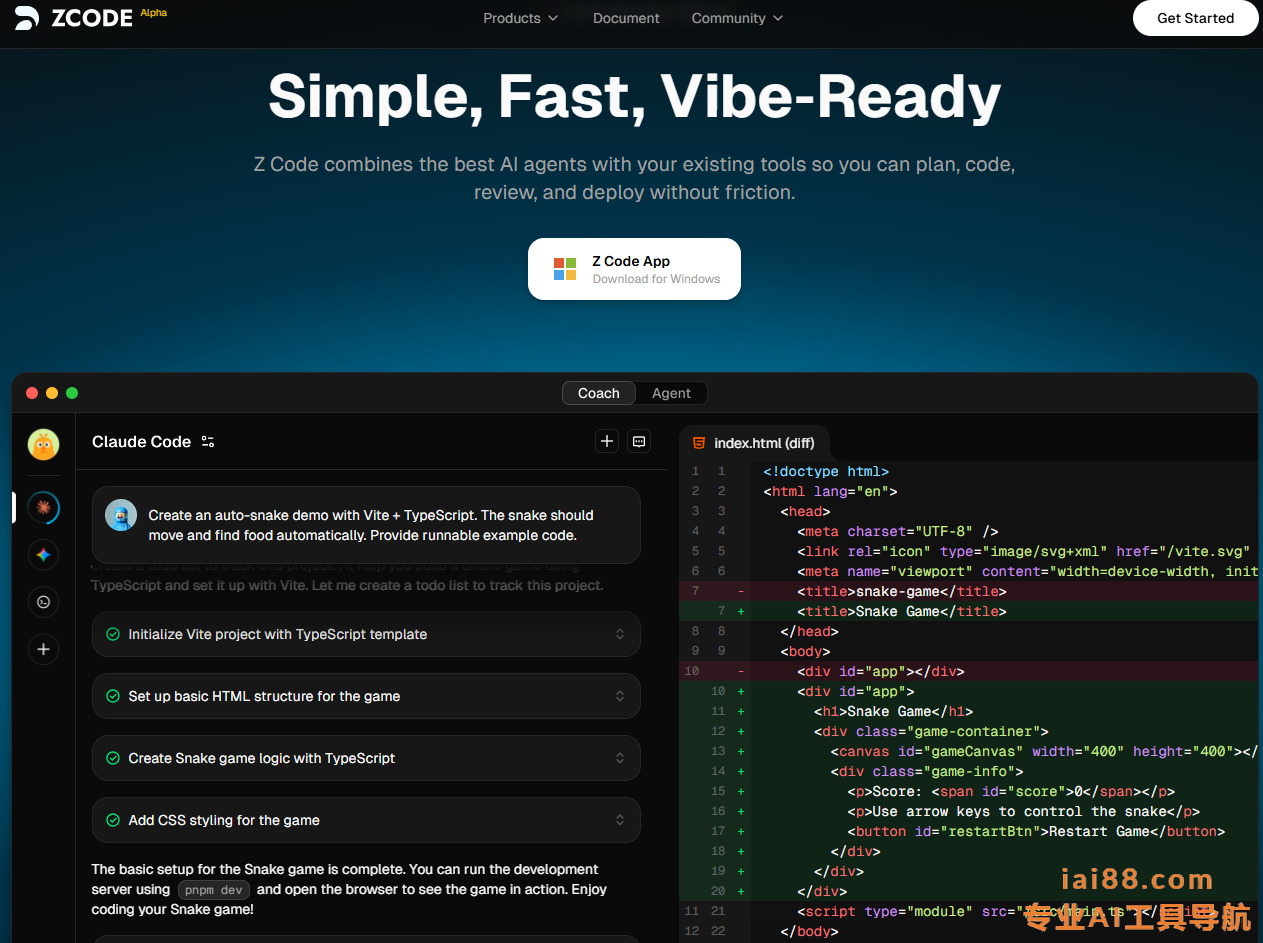Toggle checkmark on Add CSS styling task
Image resolution: width=1263 pixels, height=943 pixels.
click(x=113, y=820)
